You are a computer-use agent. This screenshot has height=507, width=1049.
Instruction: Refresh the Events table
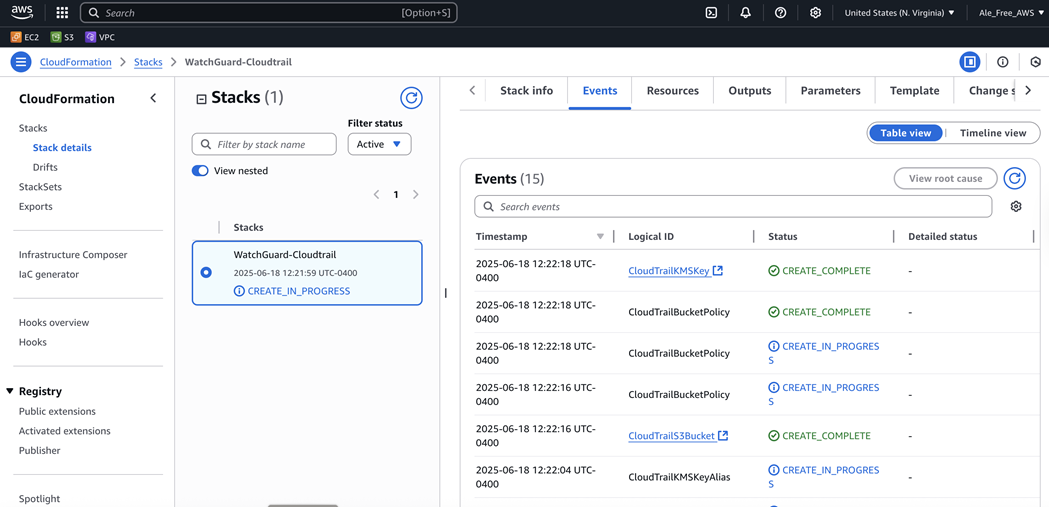click(1015, 178)
